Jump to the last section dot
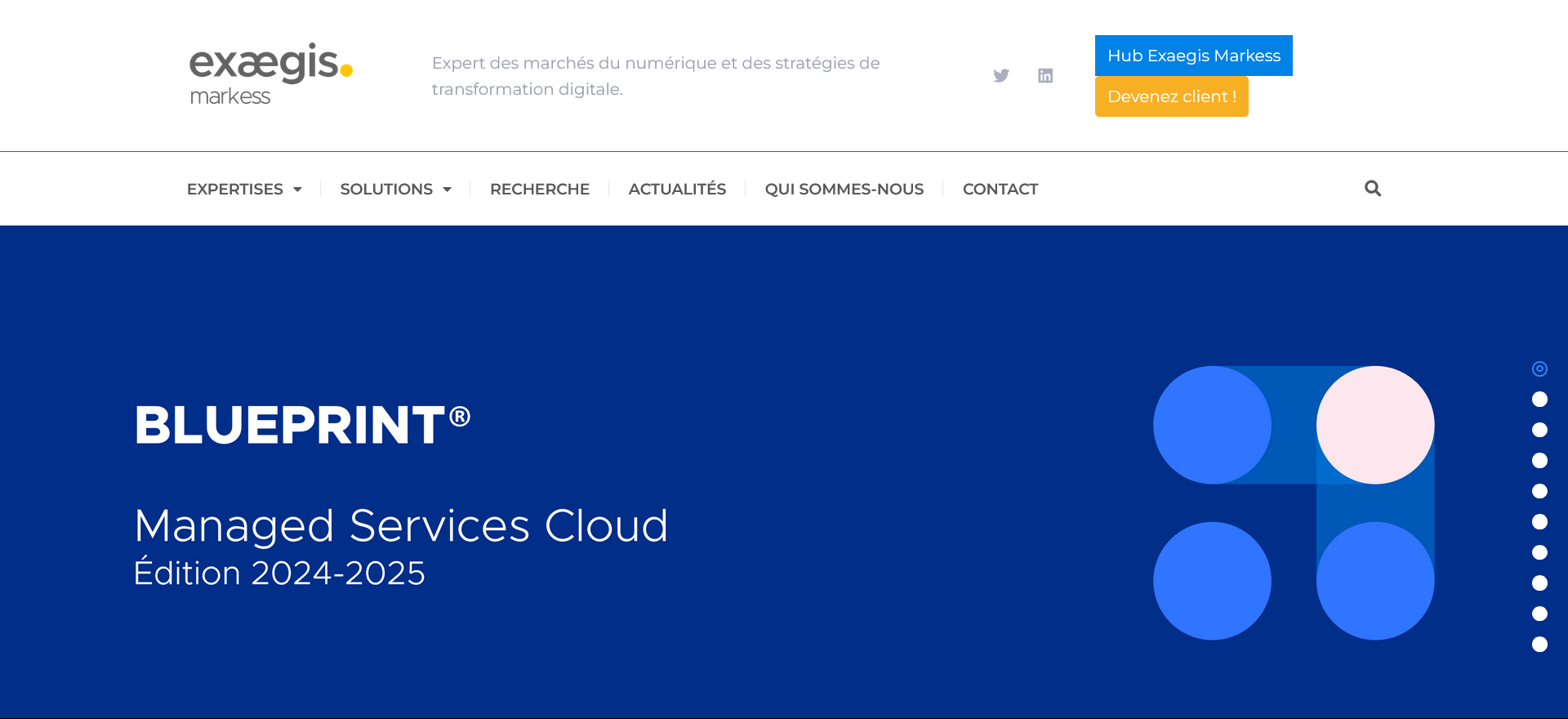 (x=1540, y=645)
